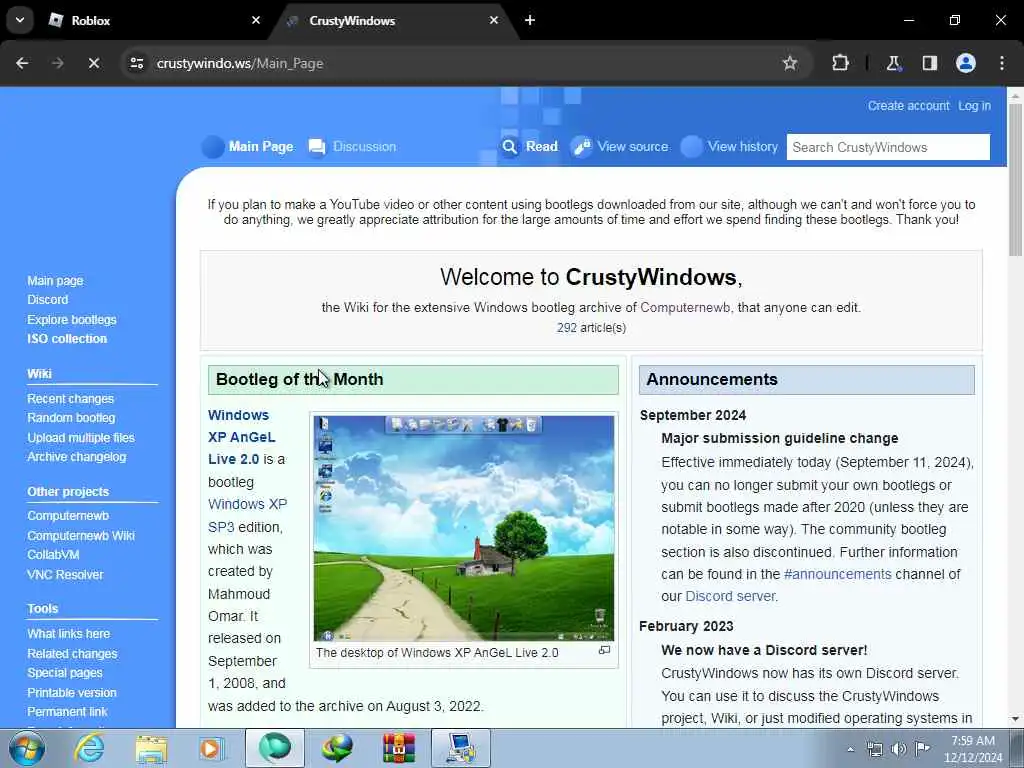
Task: Click the crustywindo.ws address bar
Action: (x=457, y=63)
